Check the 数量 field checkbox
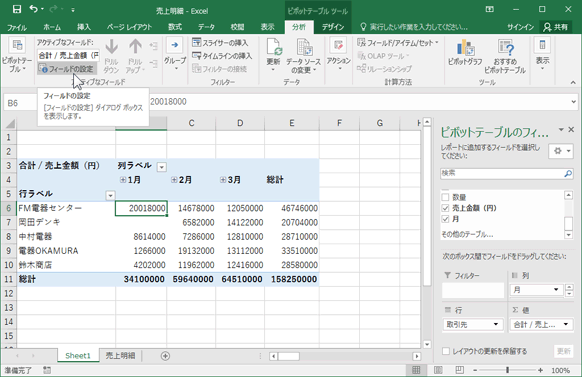 point(445,197)
